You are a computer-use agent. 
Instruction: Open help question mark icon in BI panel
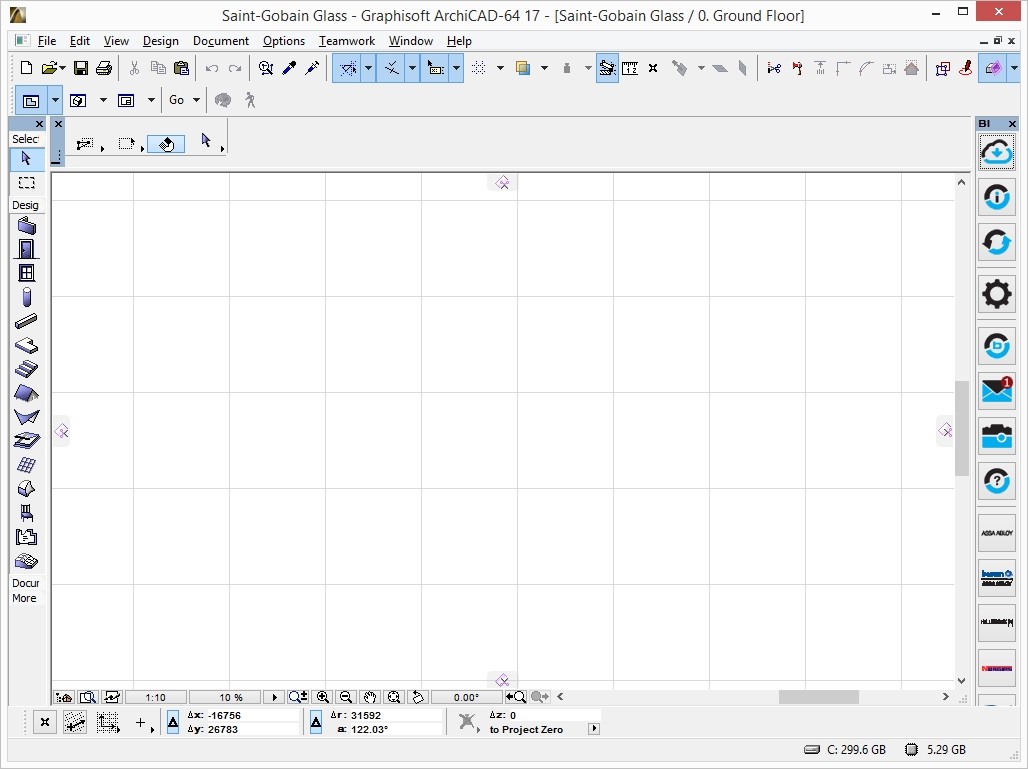[x=997, y=481]
